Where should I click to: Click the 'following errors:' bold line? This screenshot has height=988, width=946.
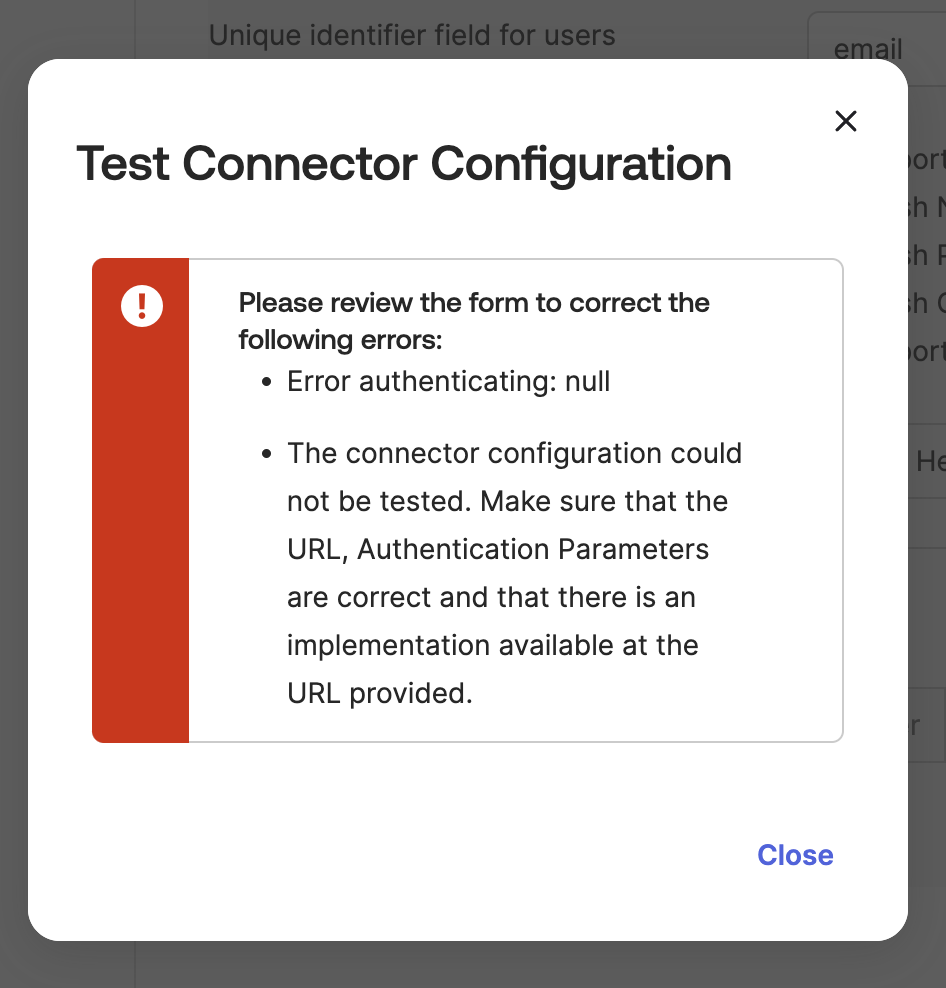pos(340,340)
